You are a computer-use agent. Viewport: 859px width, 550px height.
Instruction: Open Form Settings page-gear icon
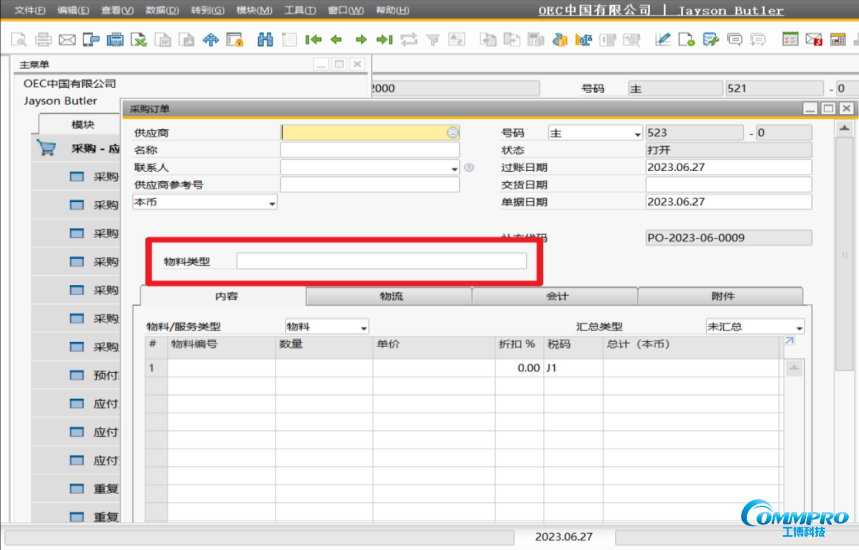point(686,39)
